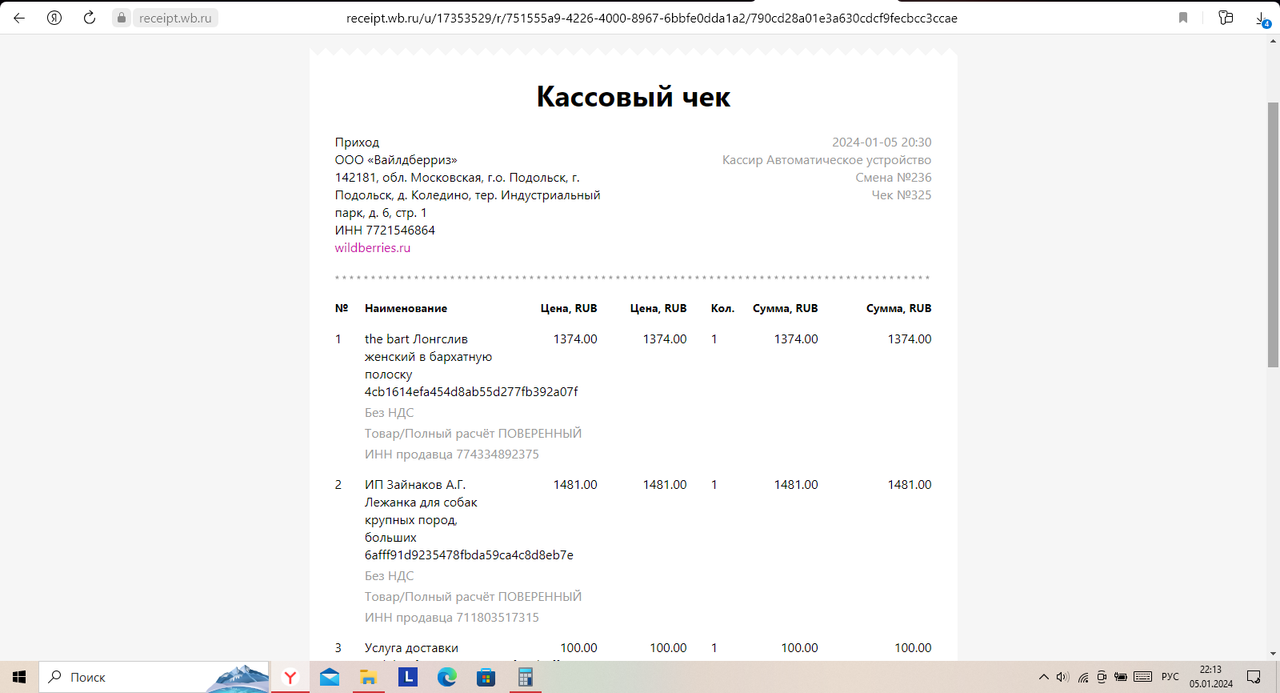Image resolution: width=1280 pixels, height=693 pixels.
Task: Open the blue L app in taskbar
Action: point(407,677)
